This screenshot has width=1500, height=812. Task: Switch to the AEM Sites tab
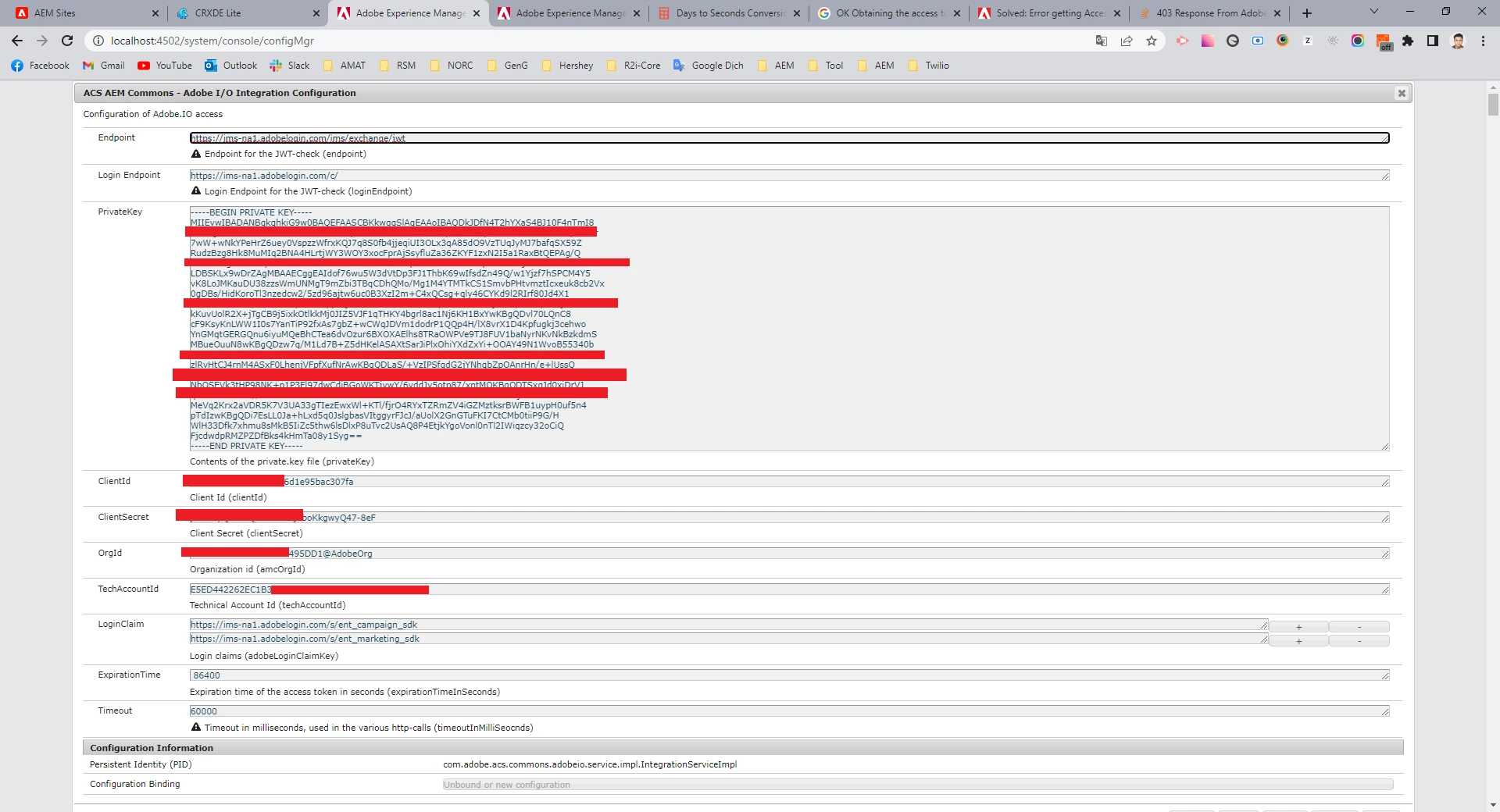(x=84, y=13)
